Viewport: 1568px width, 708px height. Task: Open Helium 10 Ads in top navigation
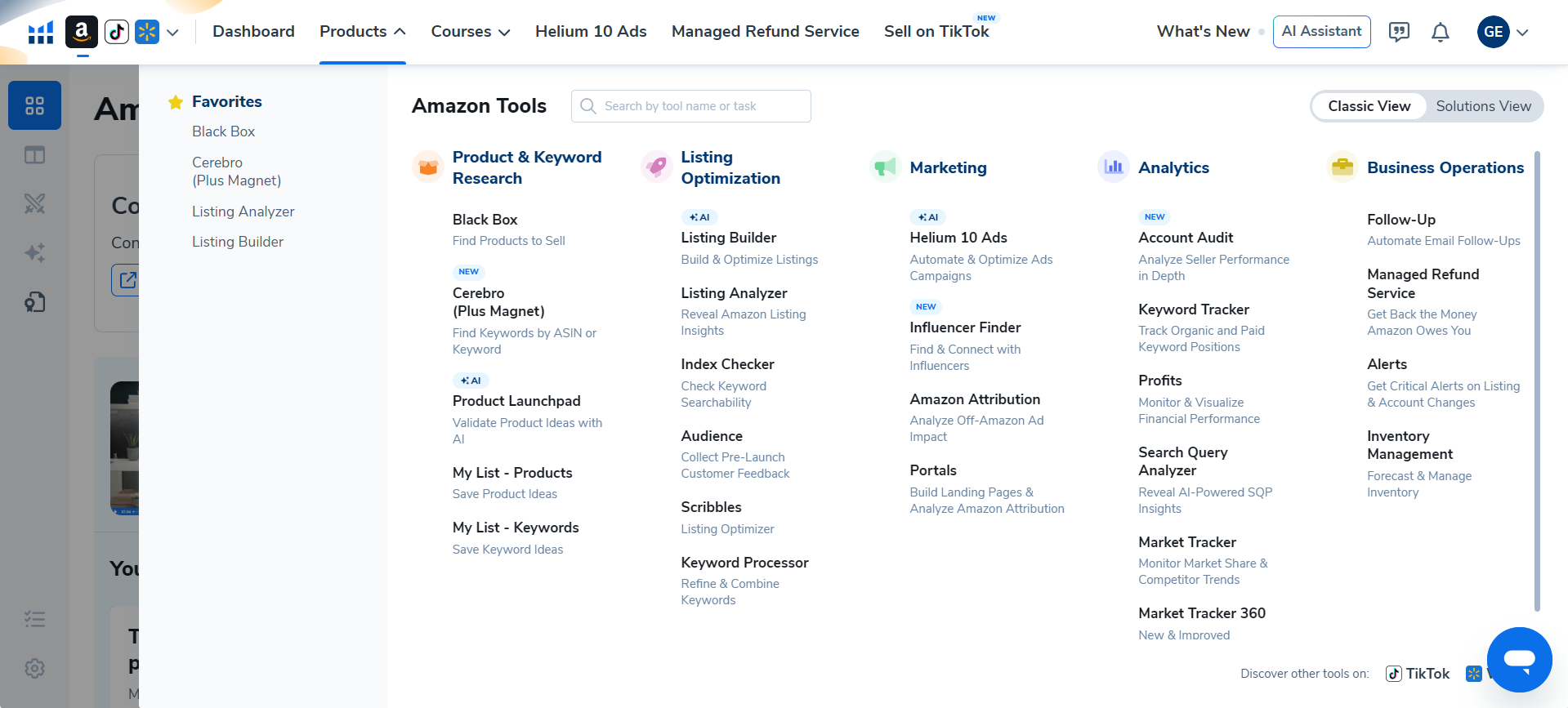[x=591, y=31]
